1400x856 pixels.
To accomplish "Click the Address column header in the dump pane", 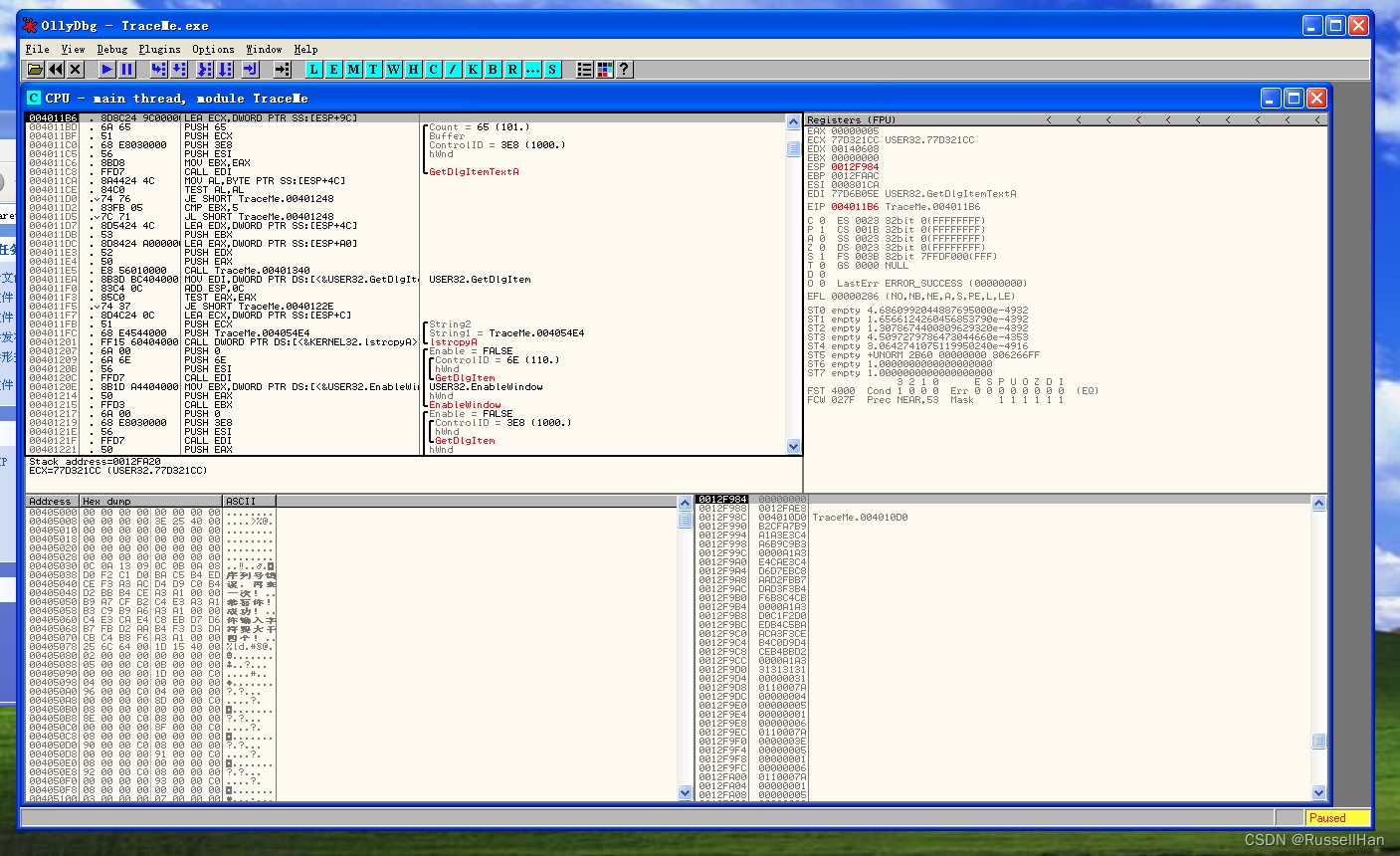I will 53,501.
